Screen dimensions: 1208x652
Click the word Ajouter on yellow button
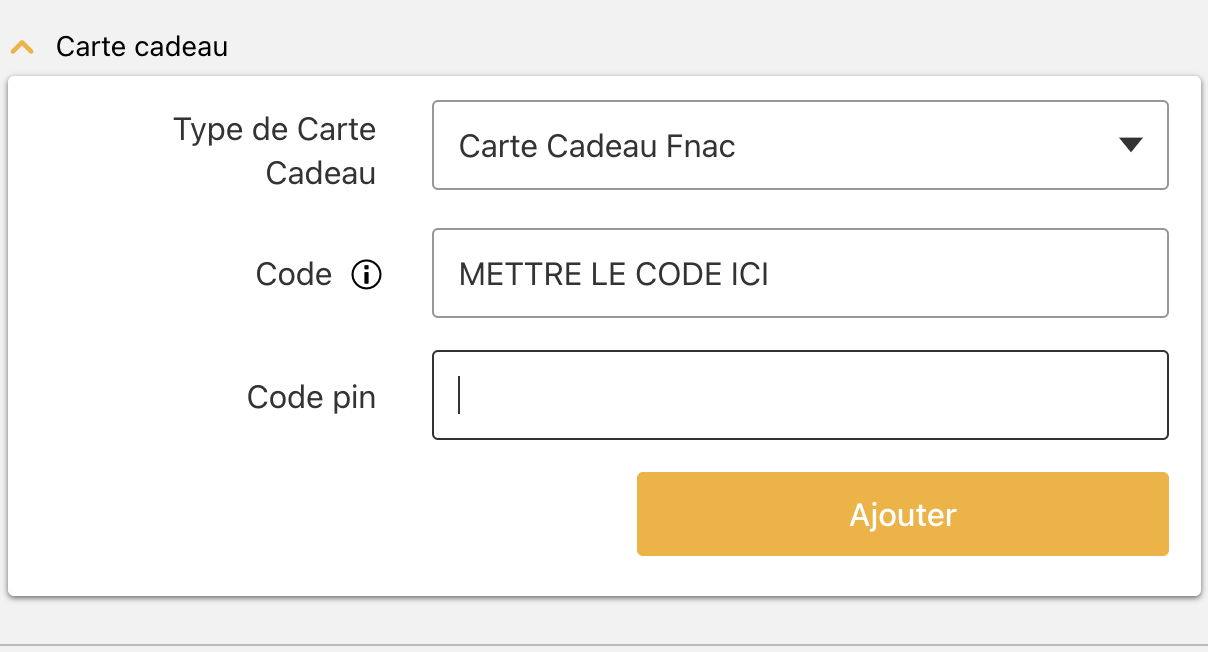[903, 514]
